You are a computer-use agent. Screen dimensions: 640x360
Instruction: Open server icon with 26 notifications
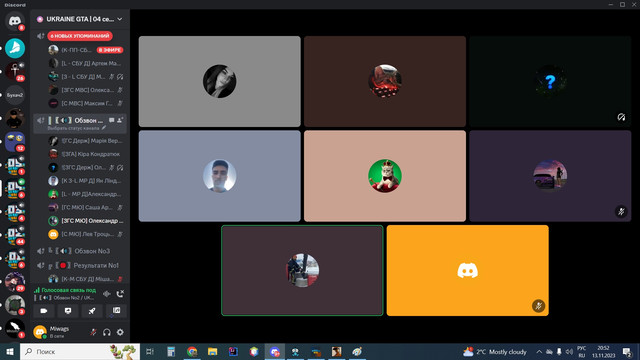click(x=15, y=71)
